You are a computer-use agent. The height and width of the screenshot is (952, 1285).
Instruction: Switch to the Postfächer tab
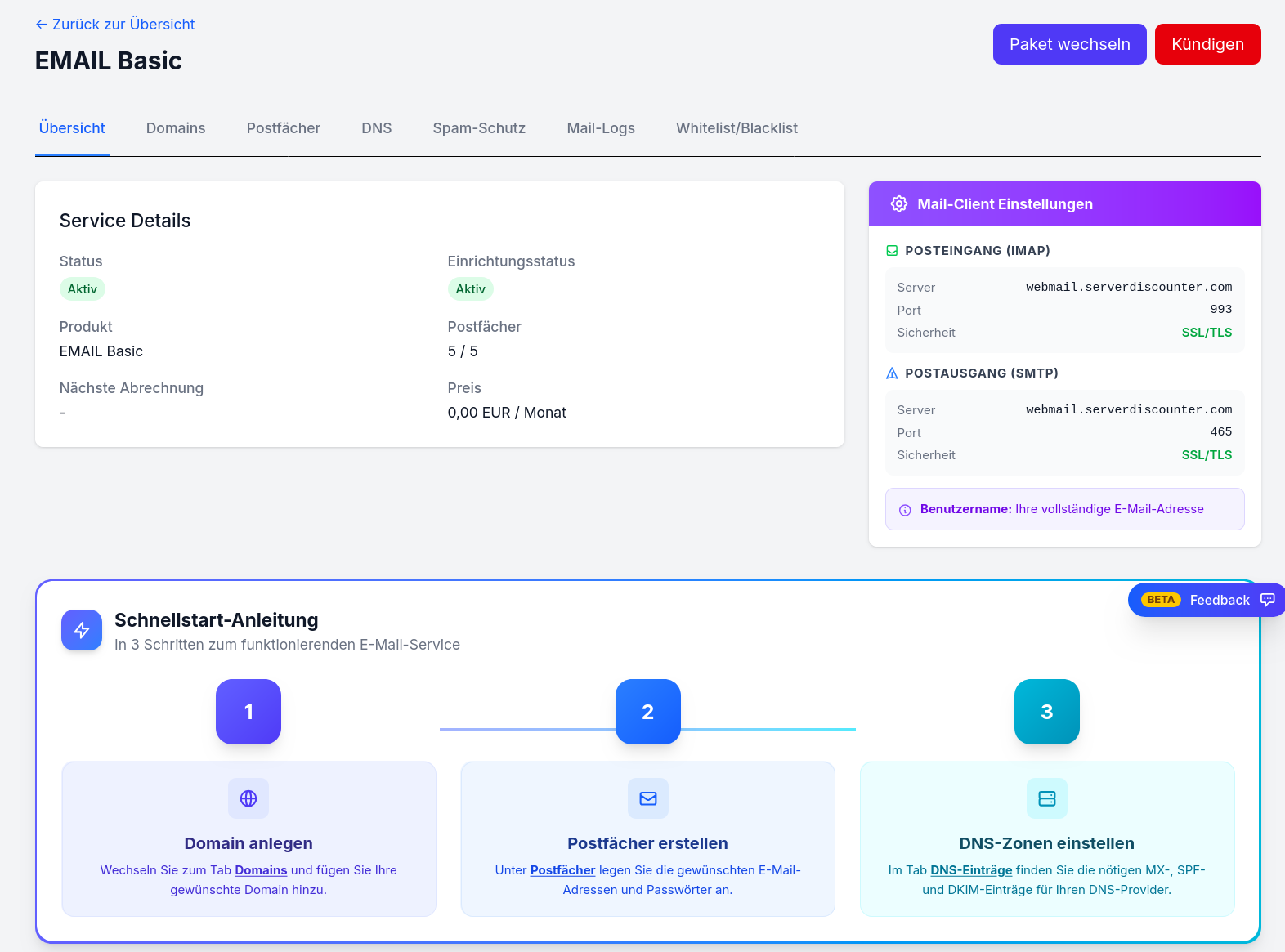pos(284,128)
